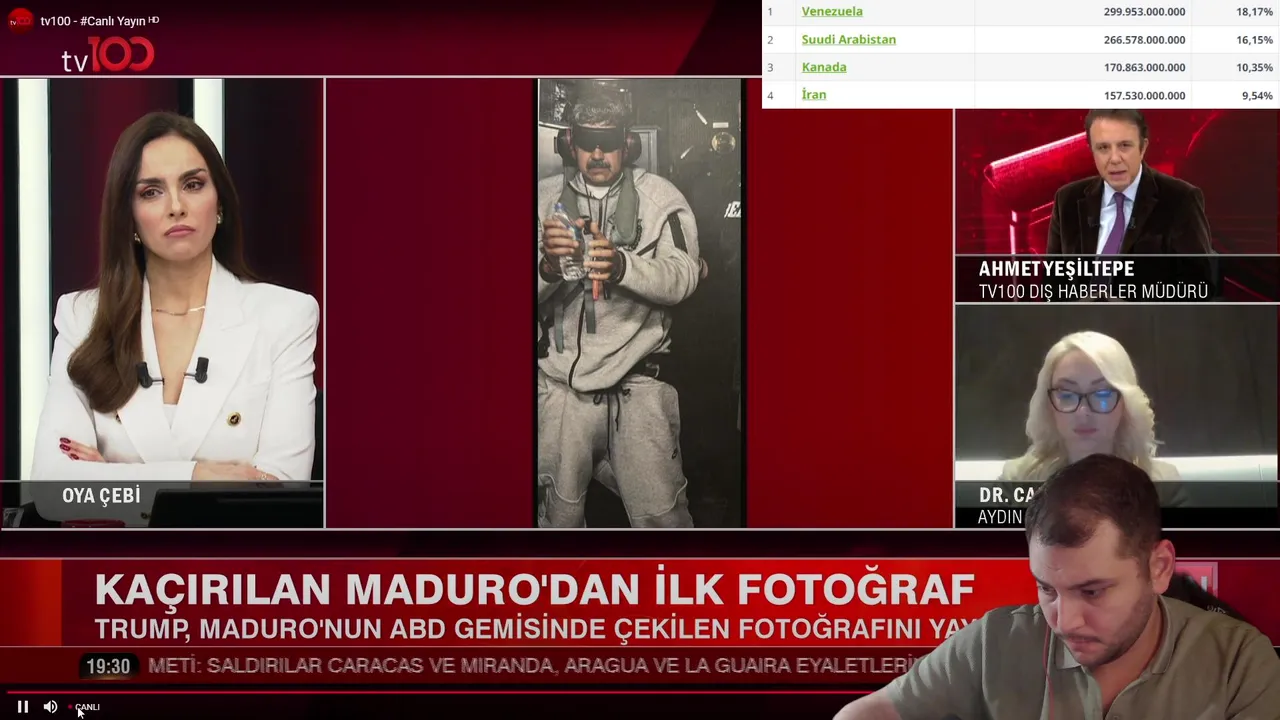Select the 18,17% percentage cell
The image size is (1280, 720).
(x=1254, y=12)
